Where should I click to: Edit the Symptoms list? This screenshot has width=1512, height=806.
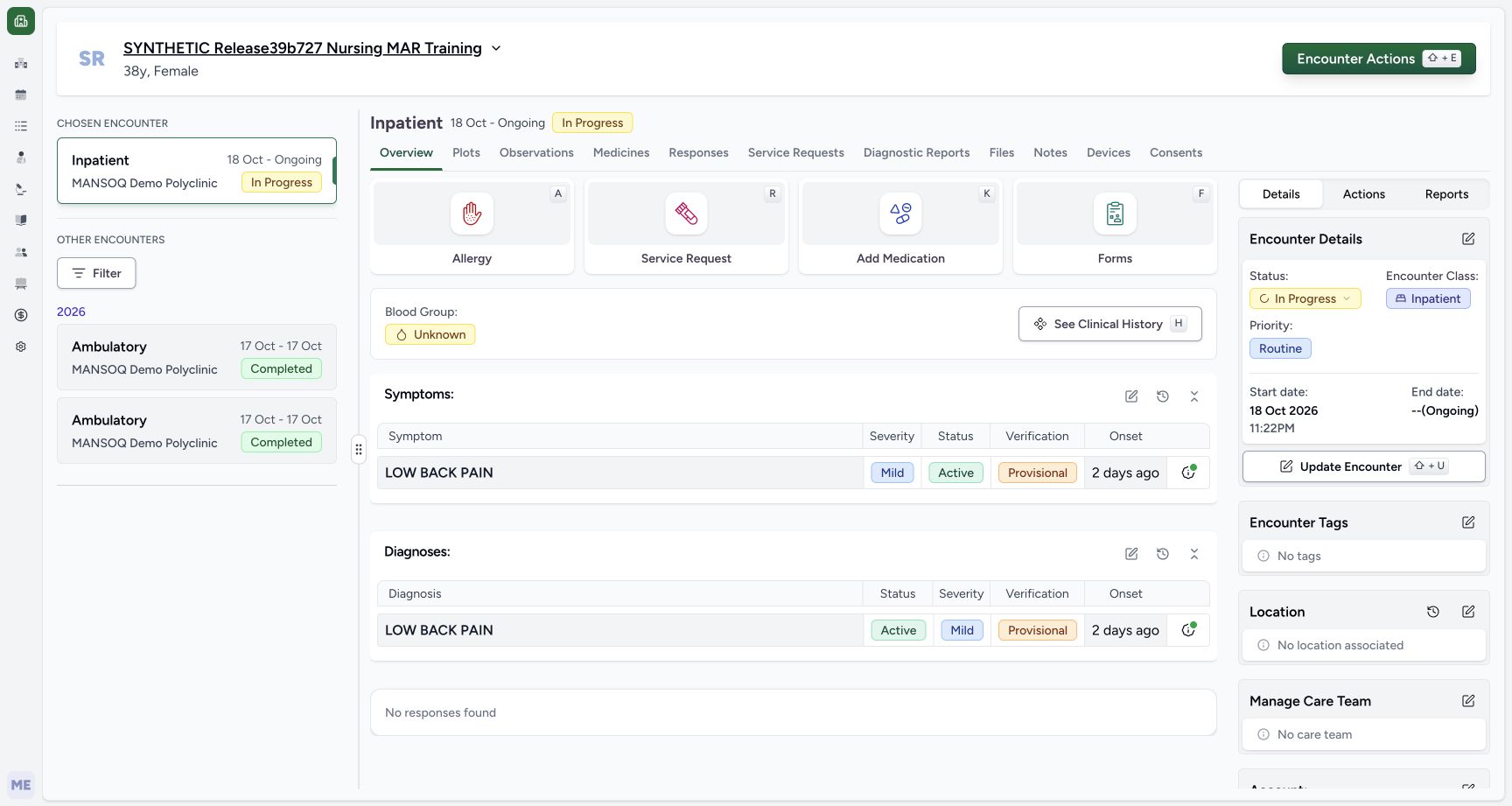[x=1131, y=396]
